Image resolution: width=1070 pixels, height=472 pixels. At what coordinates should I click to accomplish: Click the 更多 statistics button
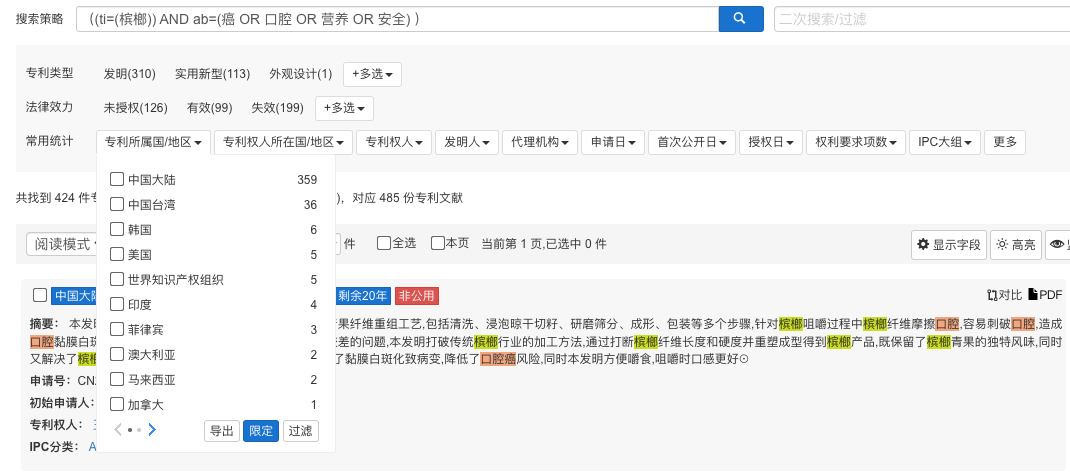(1005, 142)
